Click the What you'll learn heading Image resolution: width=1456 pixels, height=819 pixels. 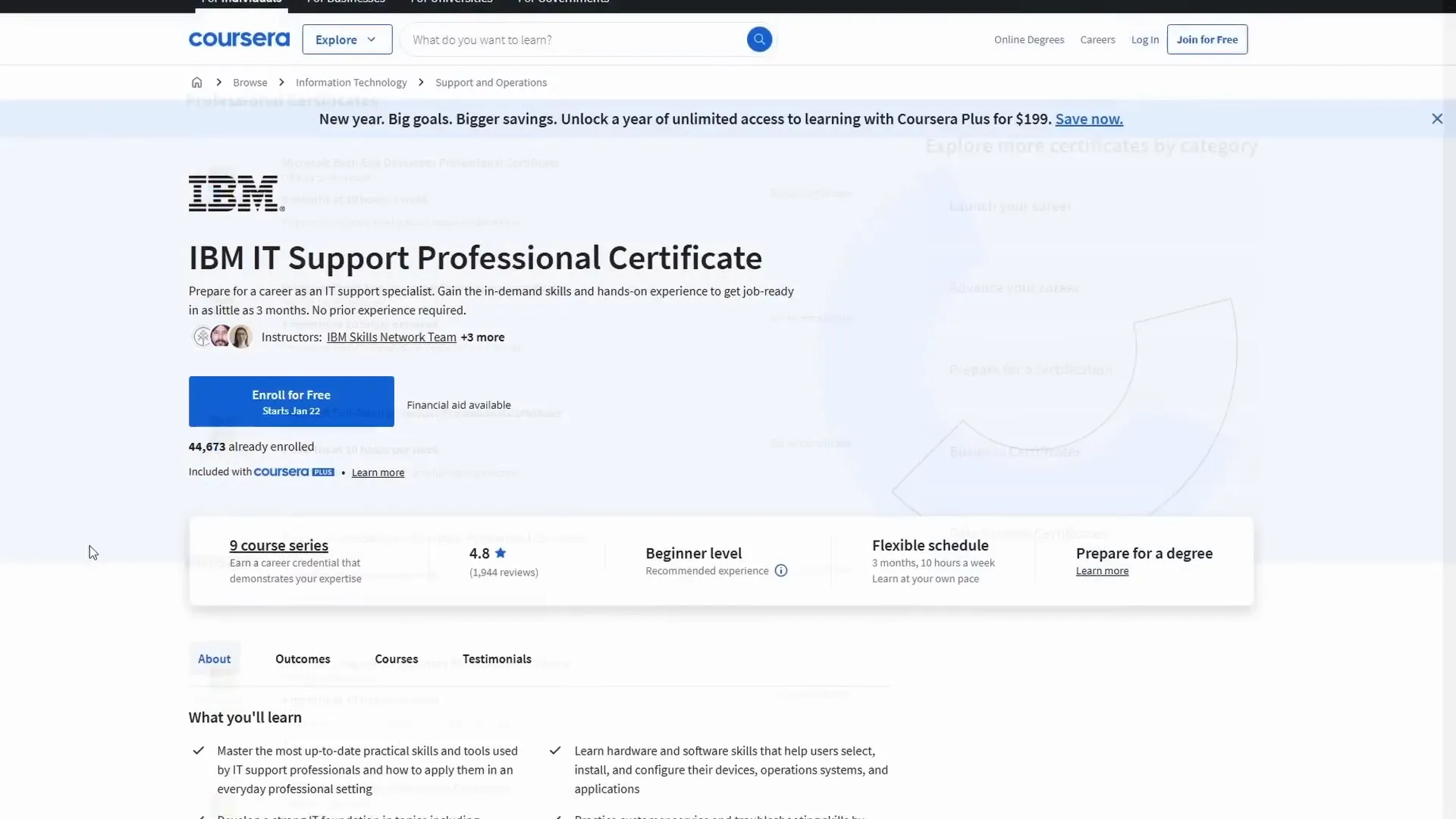point(245,717)
